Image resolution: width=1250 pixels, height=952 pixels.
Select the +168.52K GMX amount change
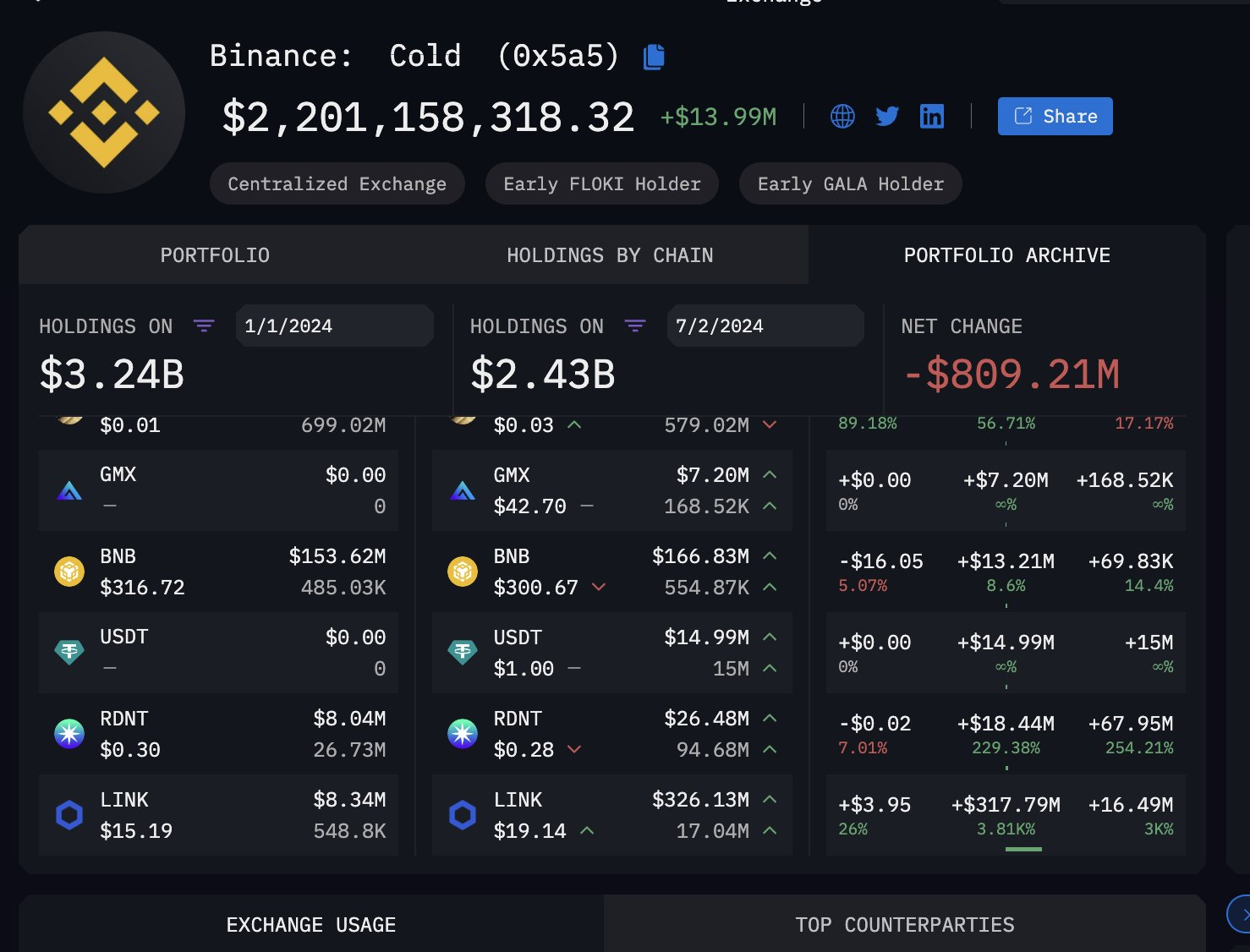point(1125,480)
